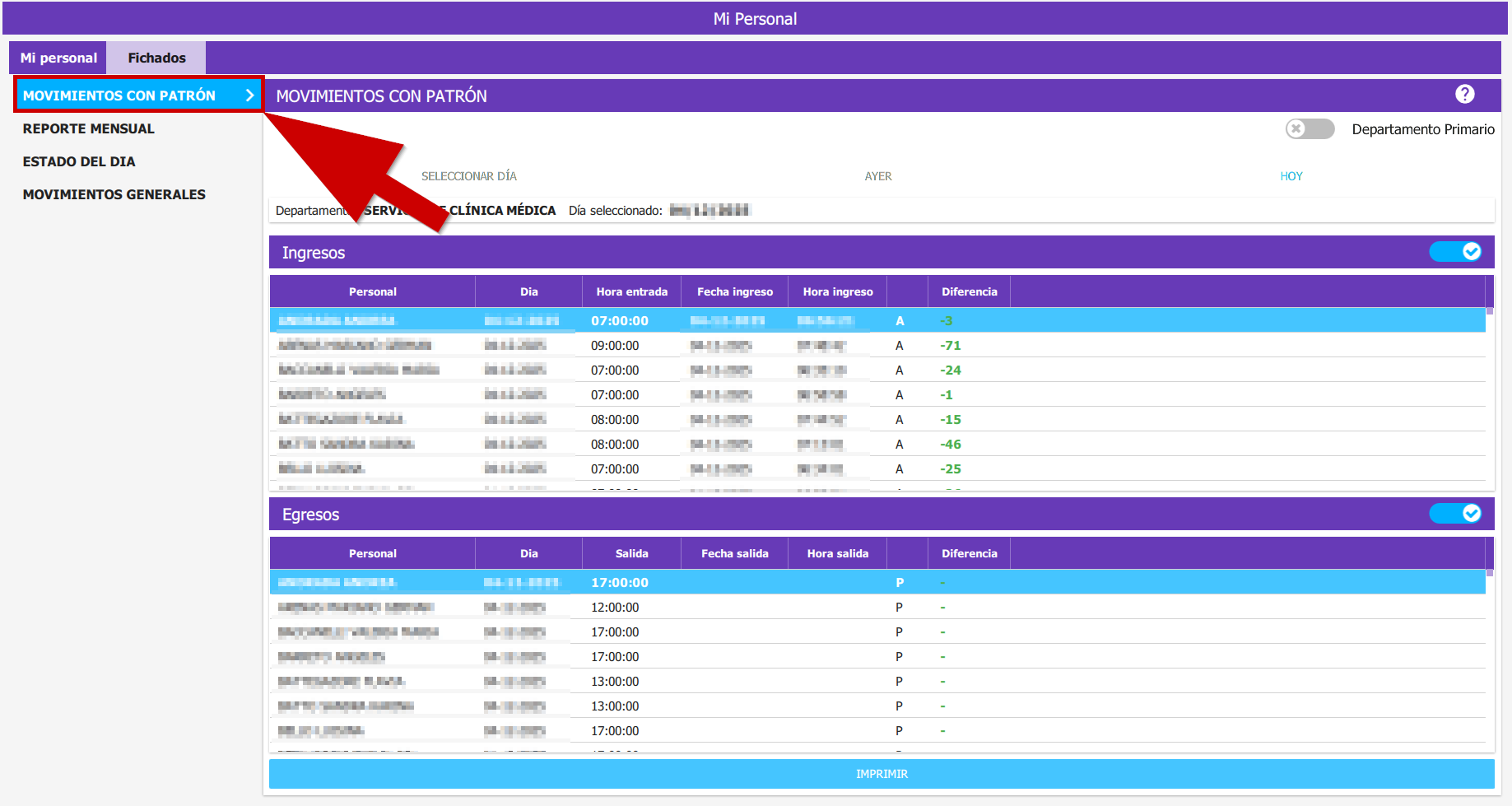Choose the Seleccionar Día option

click(469, 176)
